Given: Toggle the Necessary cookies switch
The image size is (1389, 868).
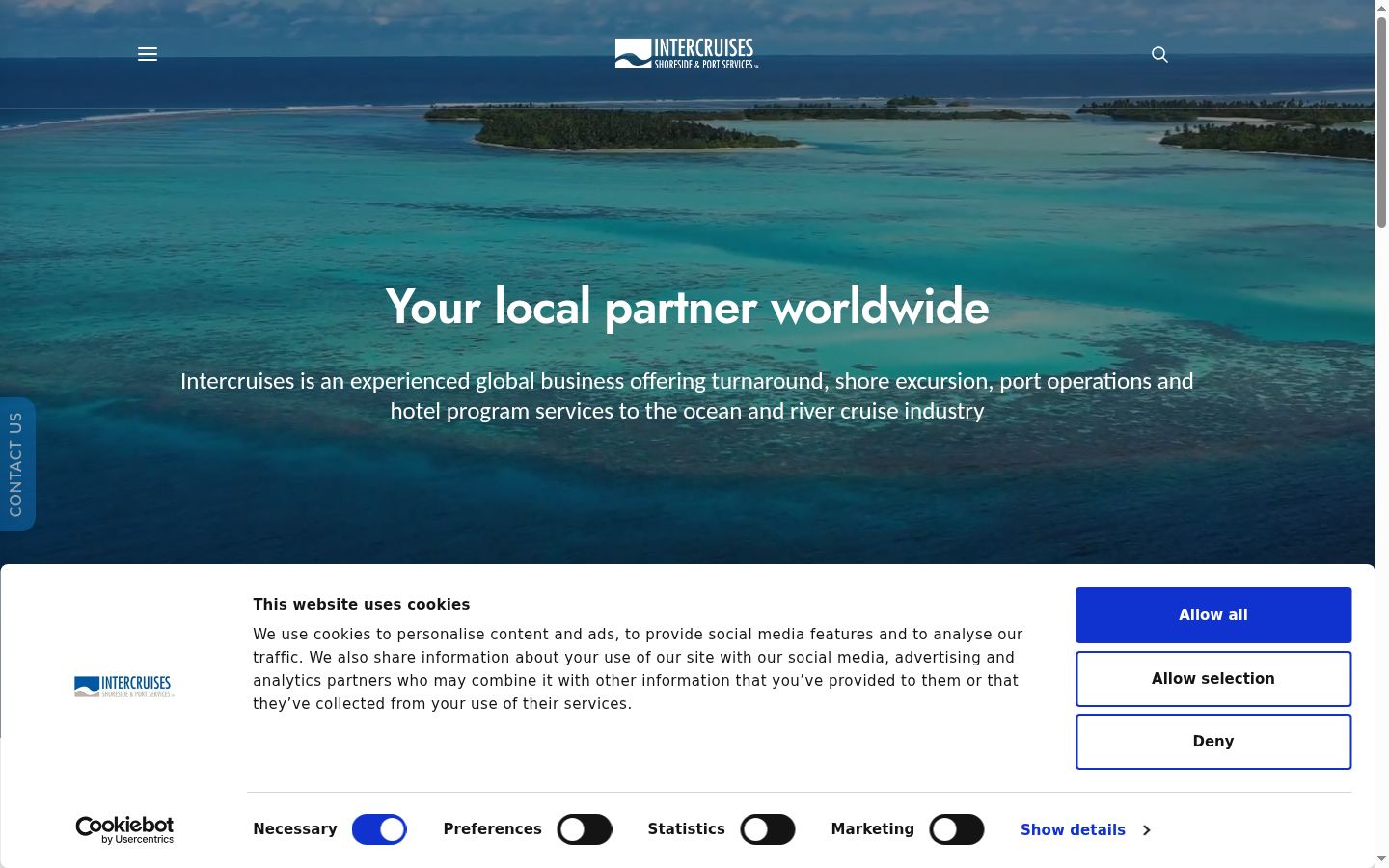Looking at the screenshot, I should tap(379, 829).
